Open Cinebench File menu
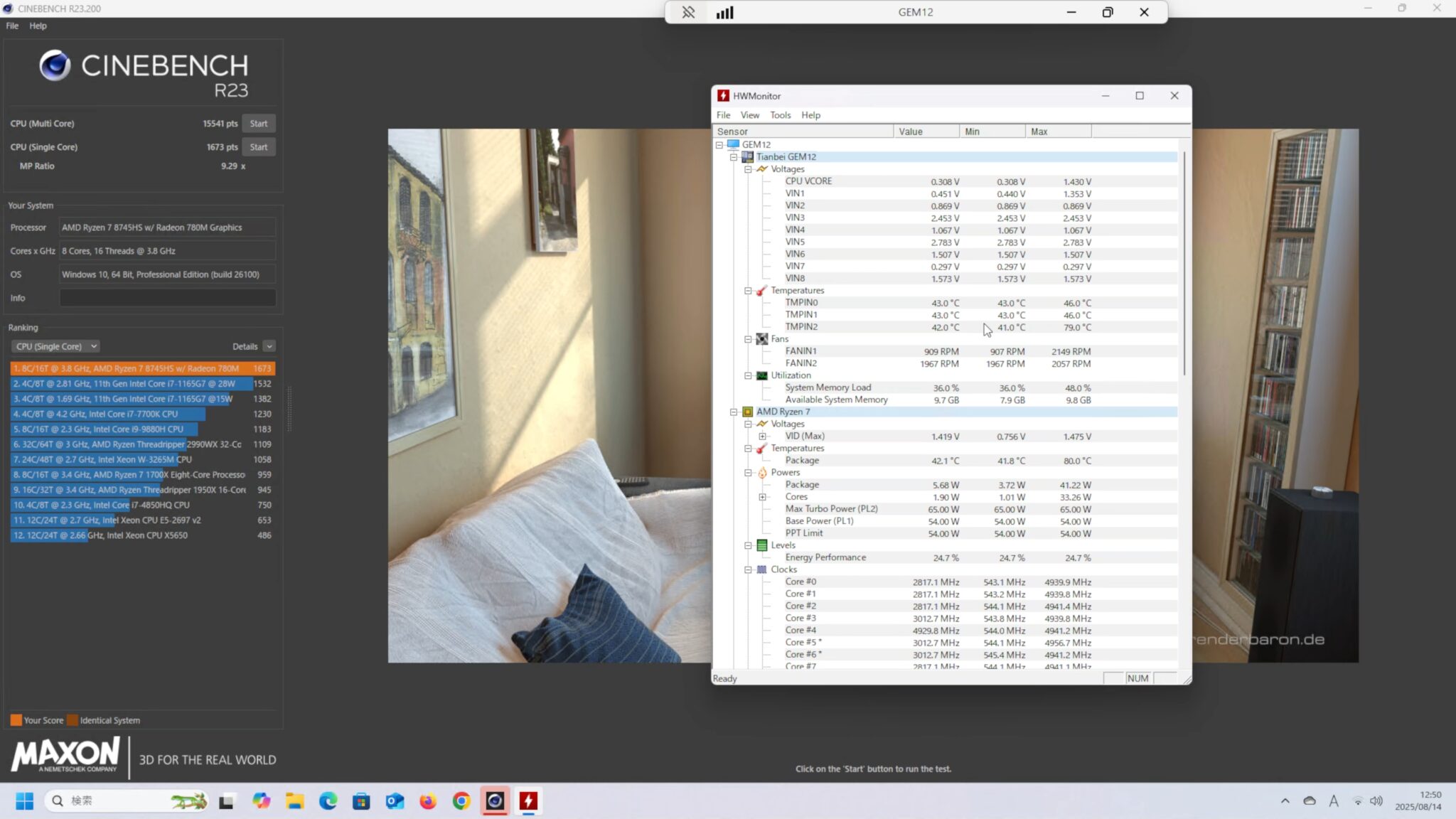The image size is (1456, 819). pyautogui.click(x=12, y=26)
